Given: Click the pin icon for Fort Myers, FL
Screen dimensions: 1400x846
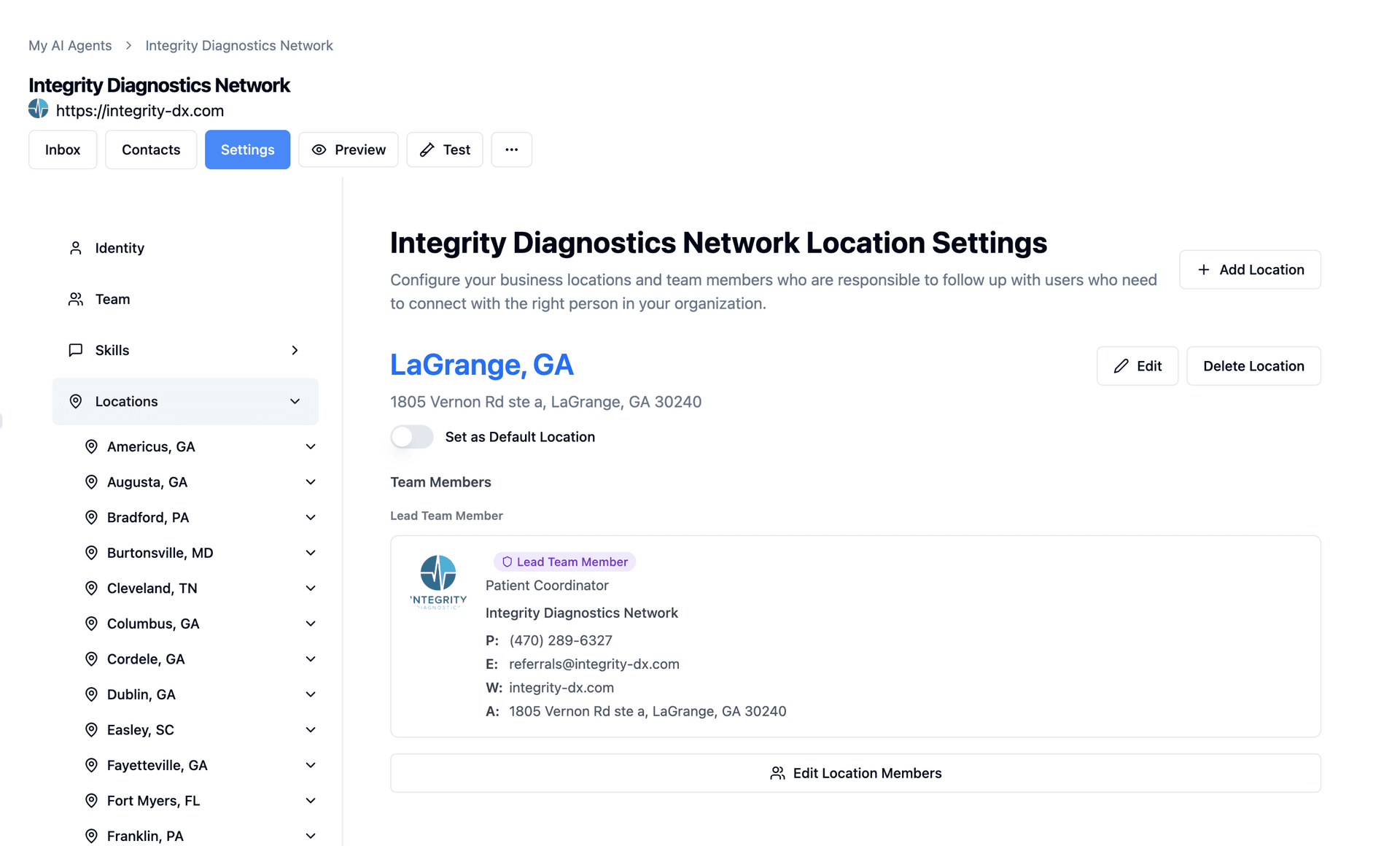Looking at the screenshot, I should (91, 801).
